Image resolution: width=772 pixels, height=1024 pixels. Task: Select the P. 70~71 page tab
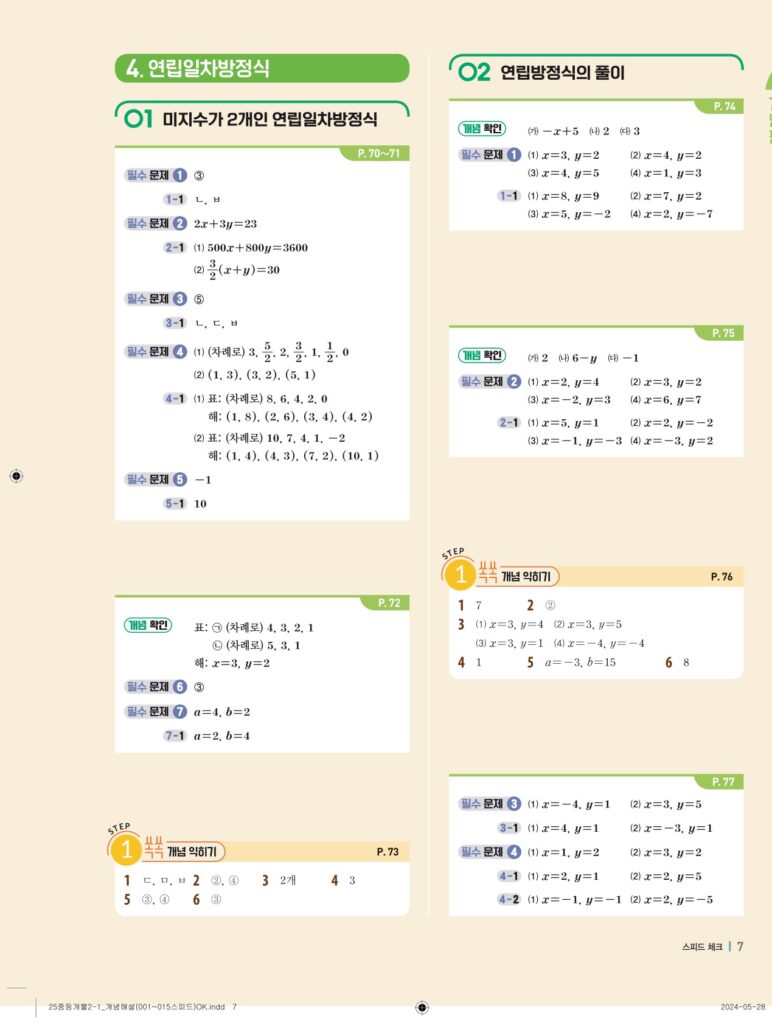coord(378,153)
